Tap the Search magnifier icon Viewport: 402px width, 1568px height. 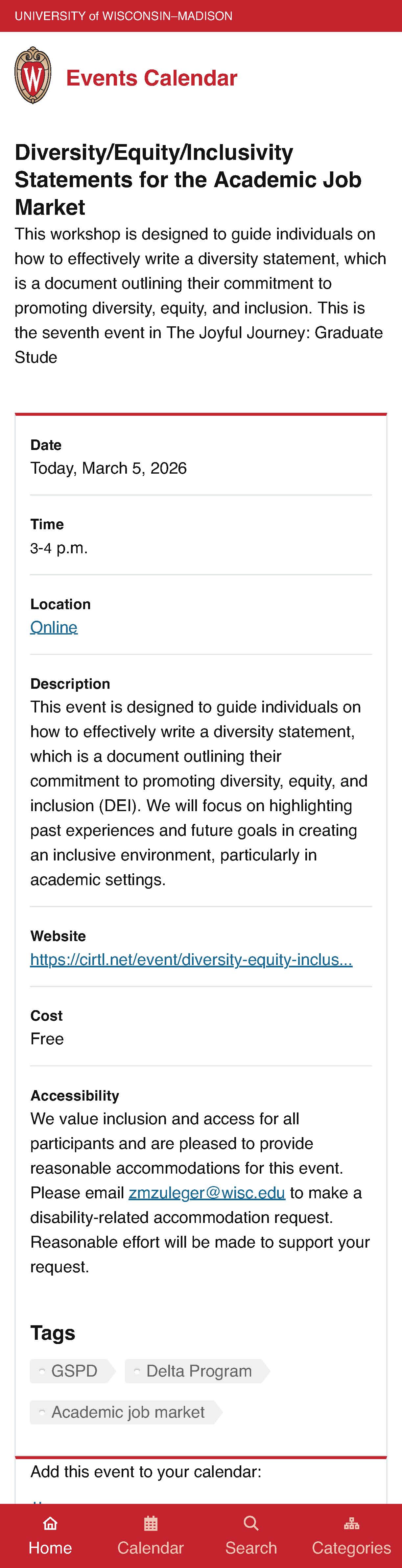coord(250,1523)
